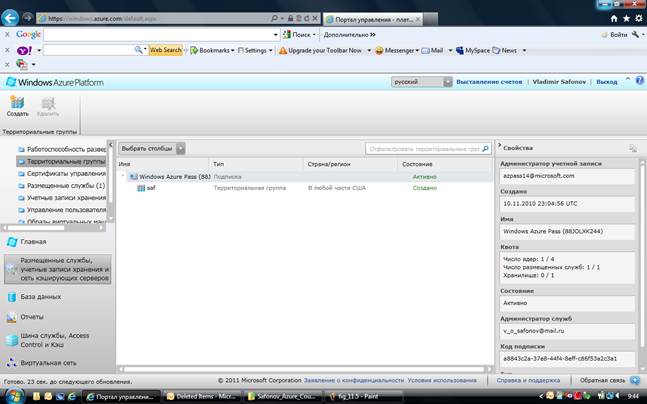Click the properties panel vertical scrollbar
647x404 pixels.
642,264
